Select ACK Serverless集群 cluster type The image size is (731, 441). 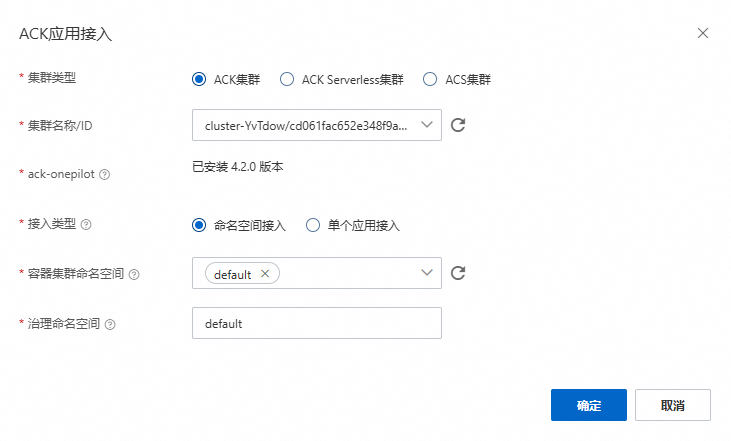[287, 79]
